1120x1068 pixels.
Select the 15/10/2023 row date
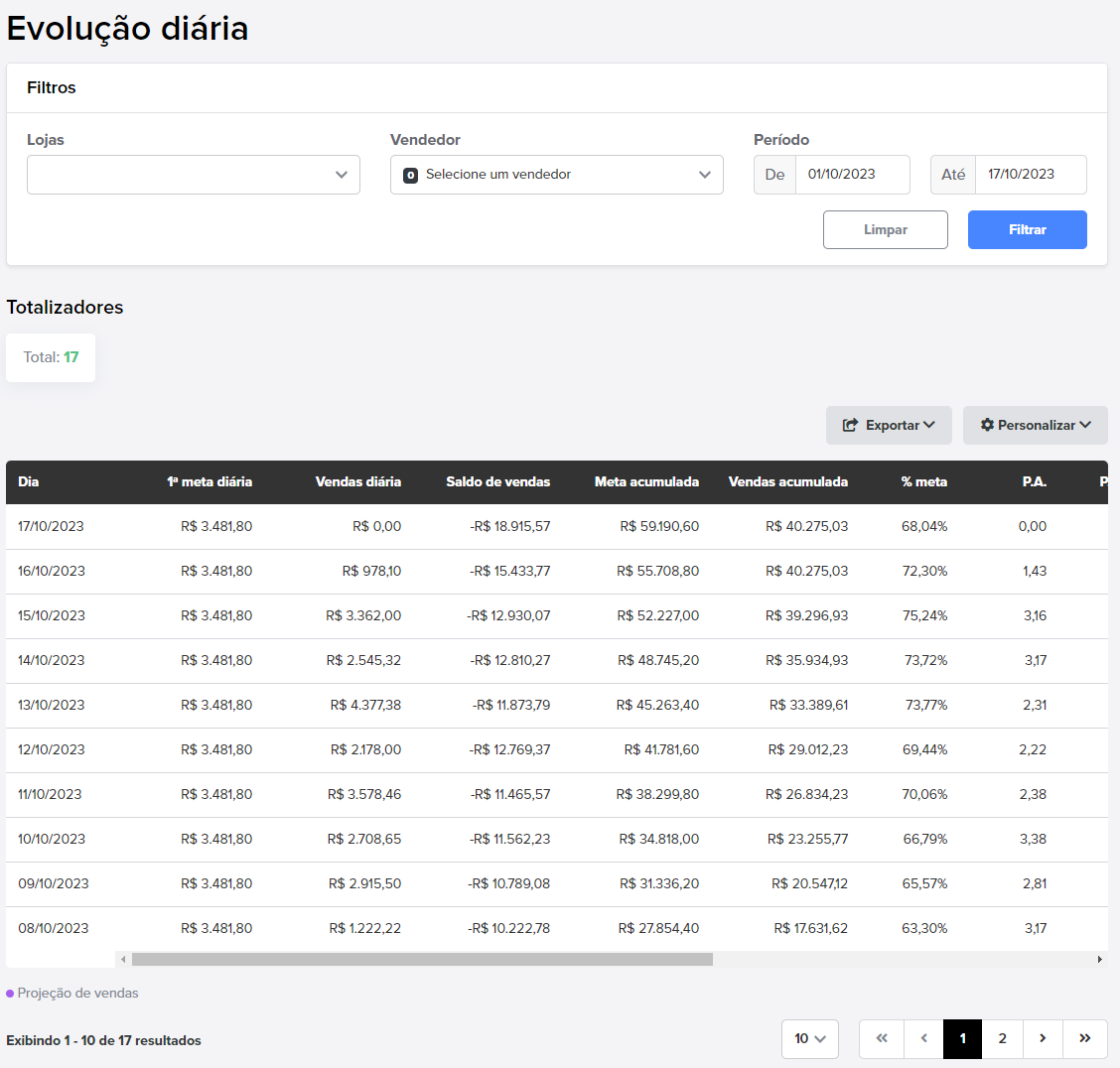pyautogui.click(x=52, y=616)
